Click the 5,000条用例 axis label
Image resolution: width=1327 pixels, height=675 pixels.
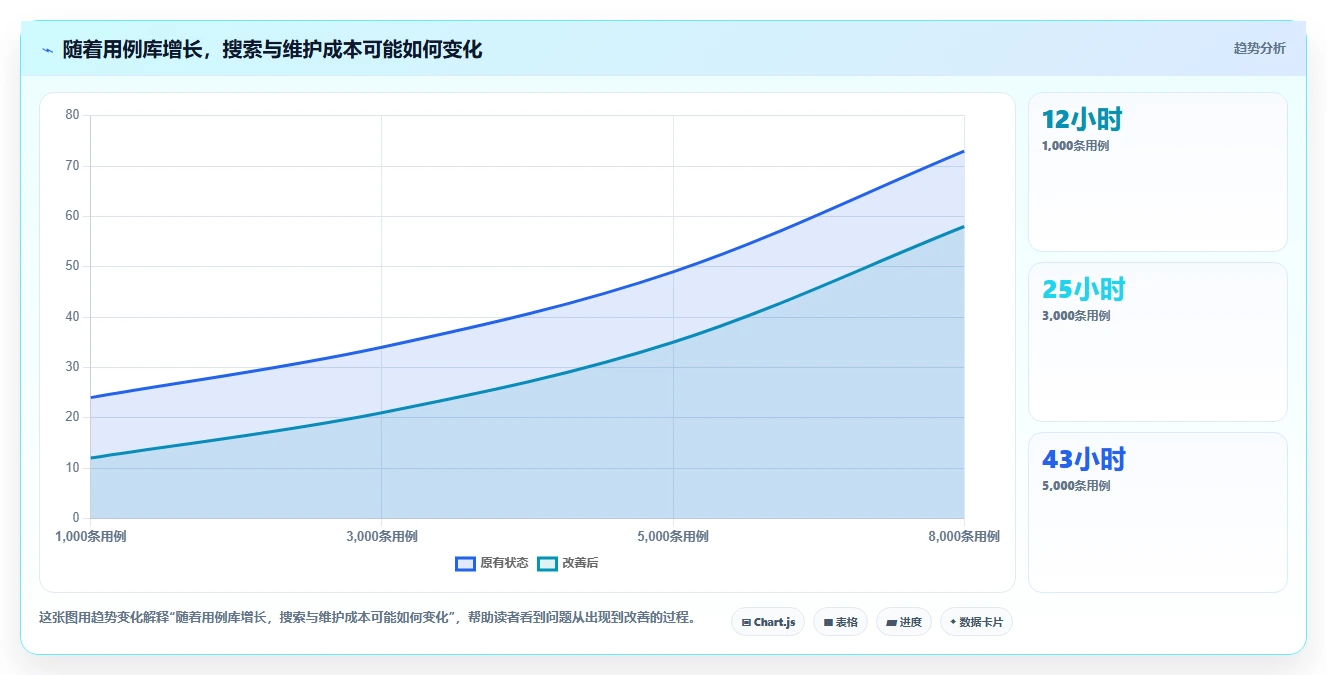[673, 536]
